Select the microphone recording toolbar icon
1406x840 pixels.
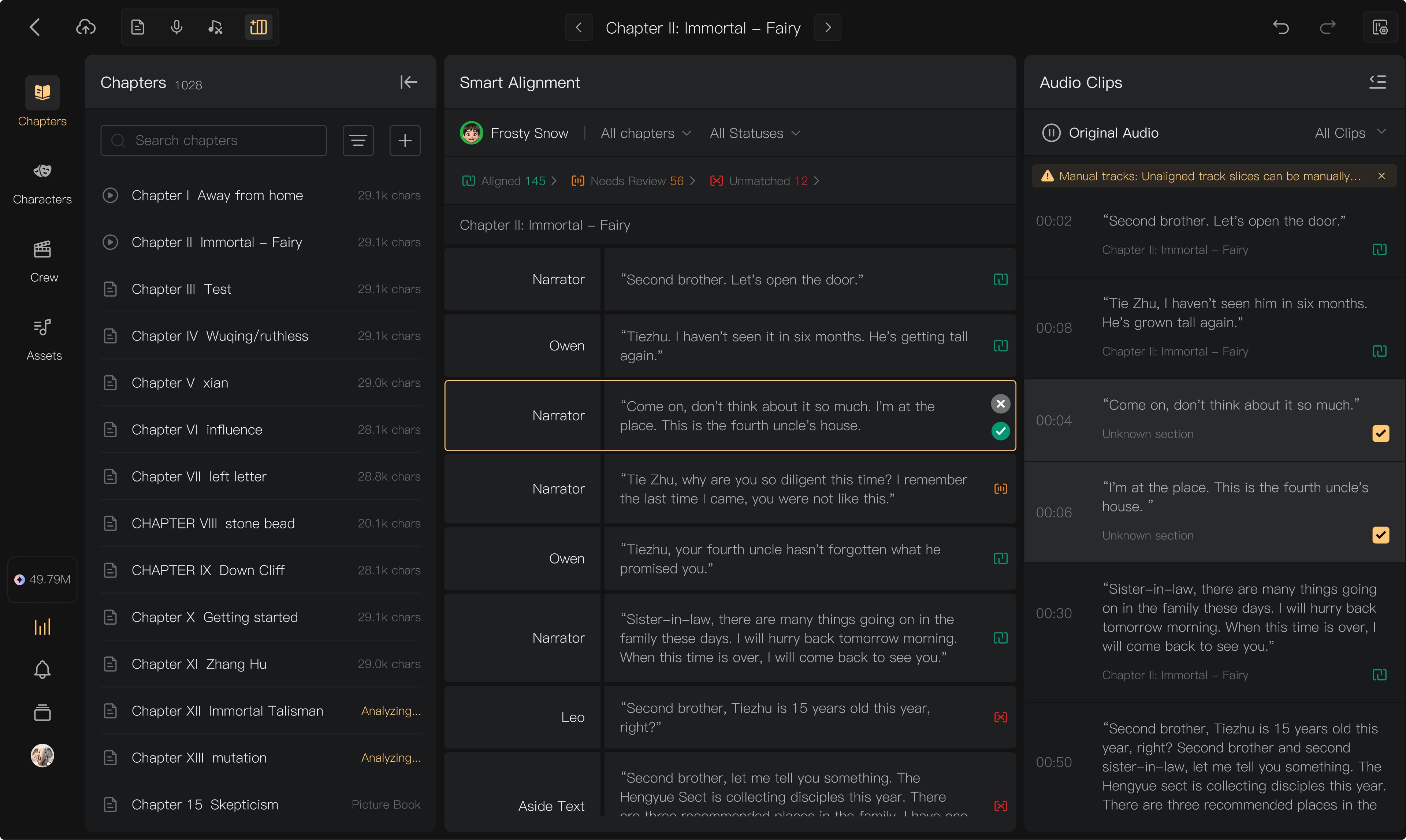point(176,27)
